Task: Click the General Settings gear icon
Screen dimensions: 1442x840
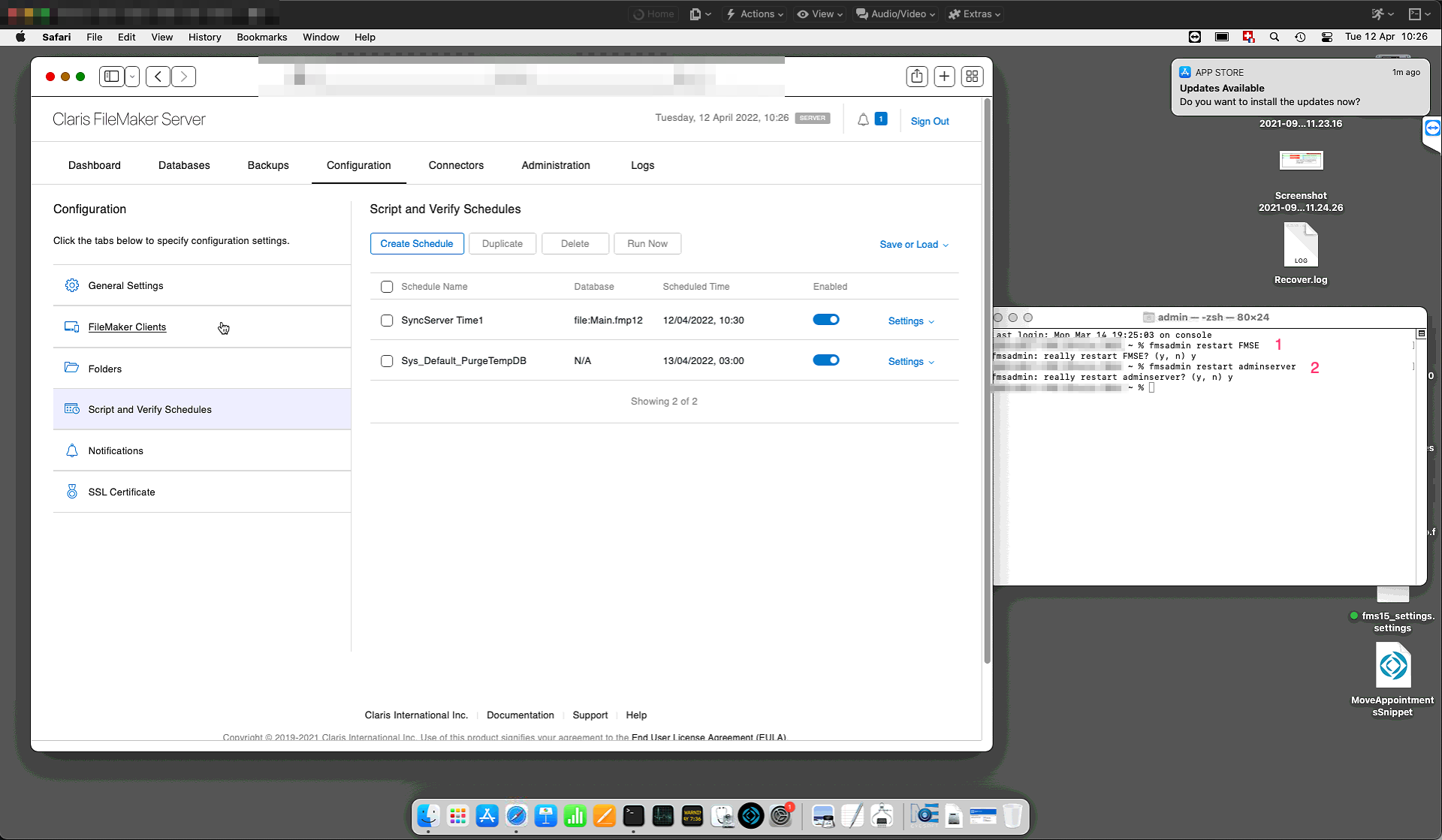Action: (x=72, y=285)
